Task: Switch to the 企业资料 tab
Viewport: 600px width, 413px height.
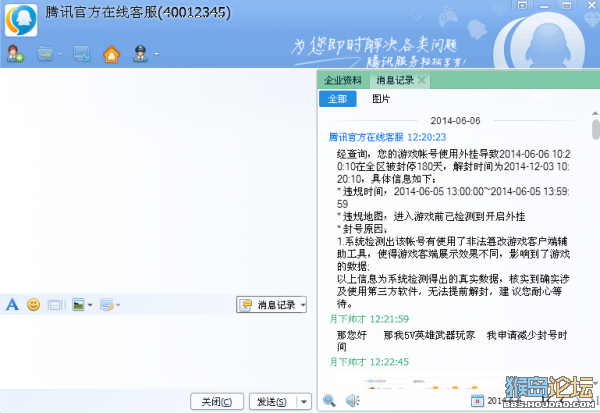Action: (343, 80)
